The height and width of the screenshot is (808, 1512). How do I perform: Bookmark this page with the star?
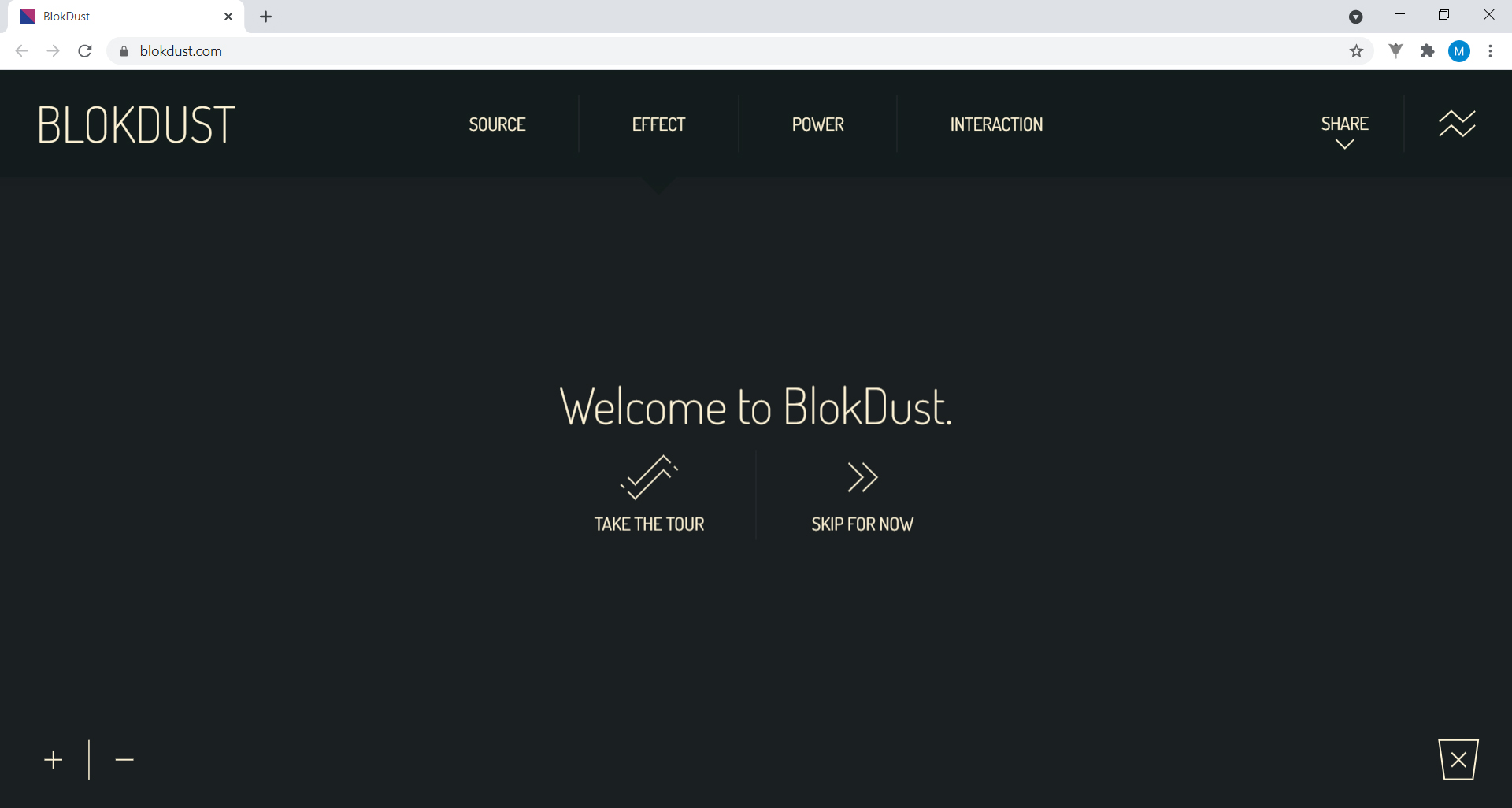point(1356,51)
